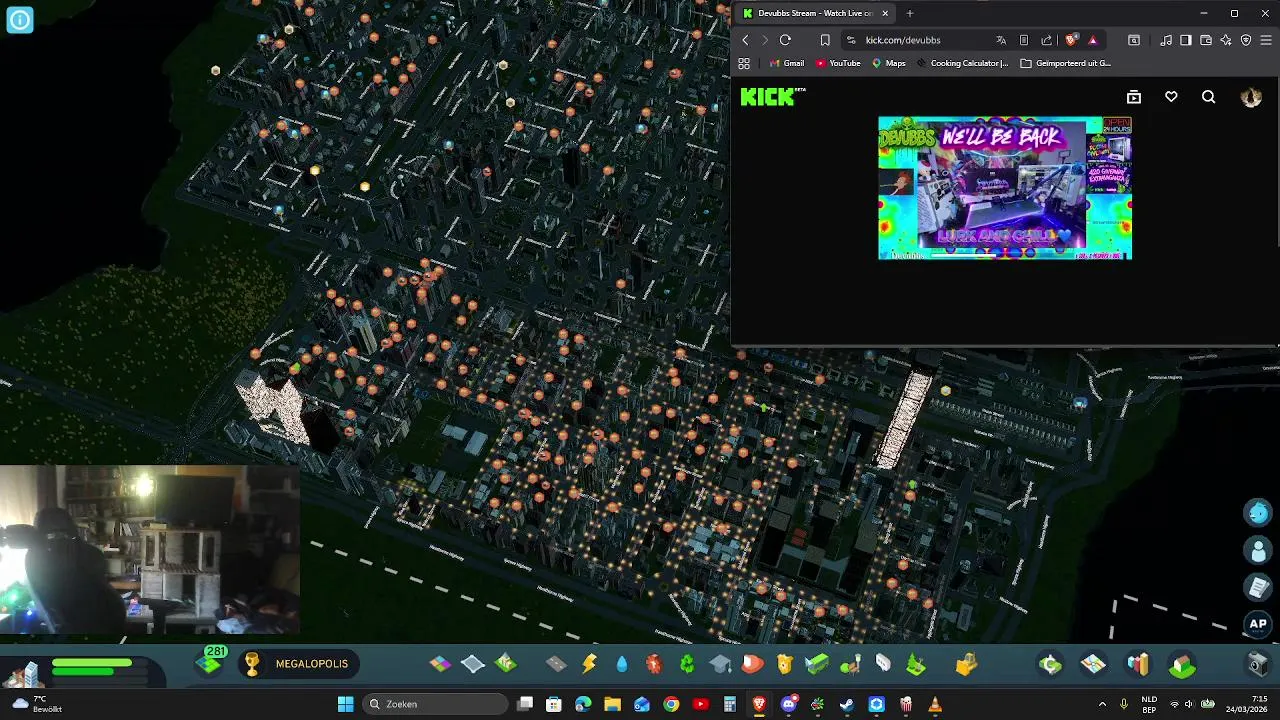This screenshot has width=1280, height=720.
Task: Open the landscaping pine tree menu
Action: [916, 664]
